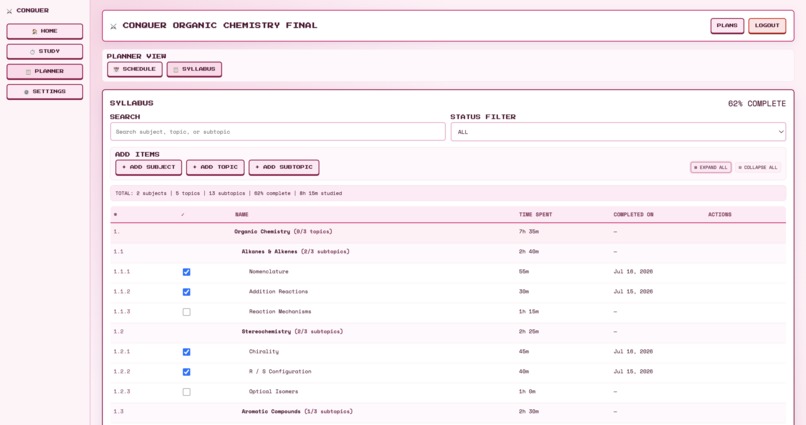Screen dimensions: 806x425
Task: Uncheck the R / S Configuration checkbox
Action: (187, 372)
